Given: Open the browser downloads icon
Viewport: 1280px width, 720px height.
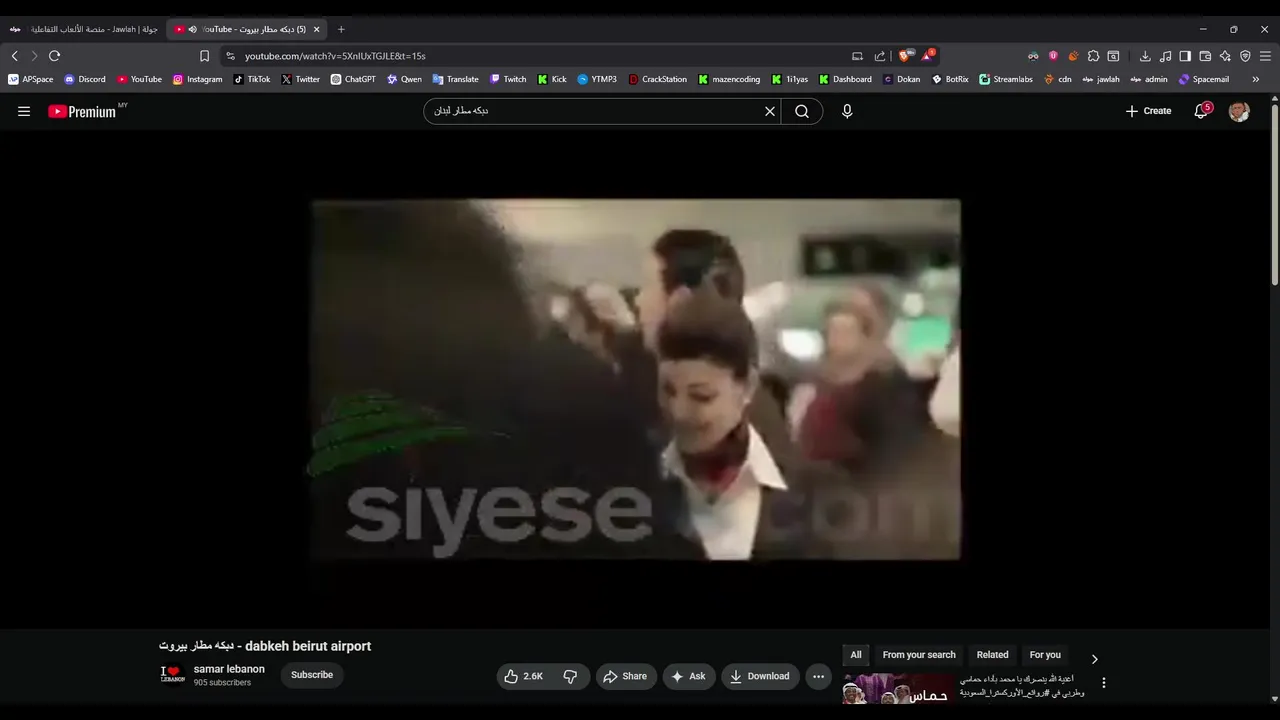Looking at the screenshot, I should (1145, 56).
